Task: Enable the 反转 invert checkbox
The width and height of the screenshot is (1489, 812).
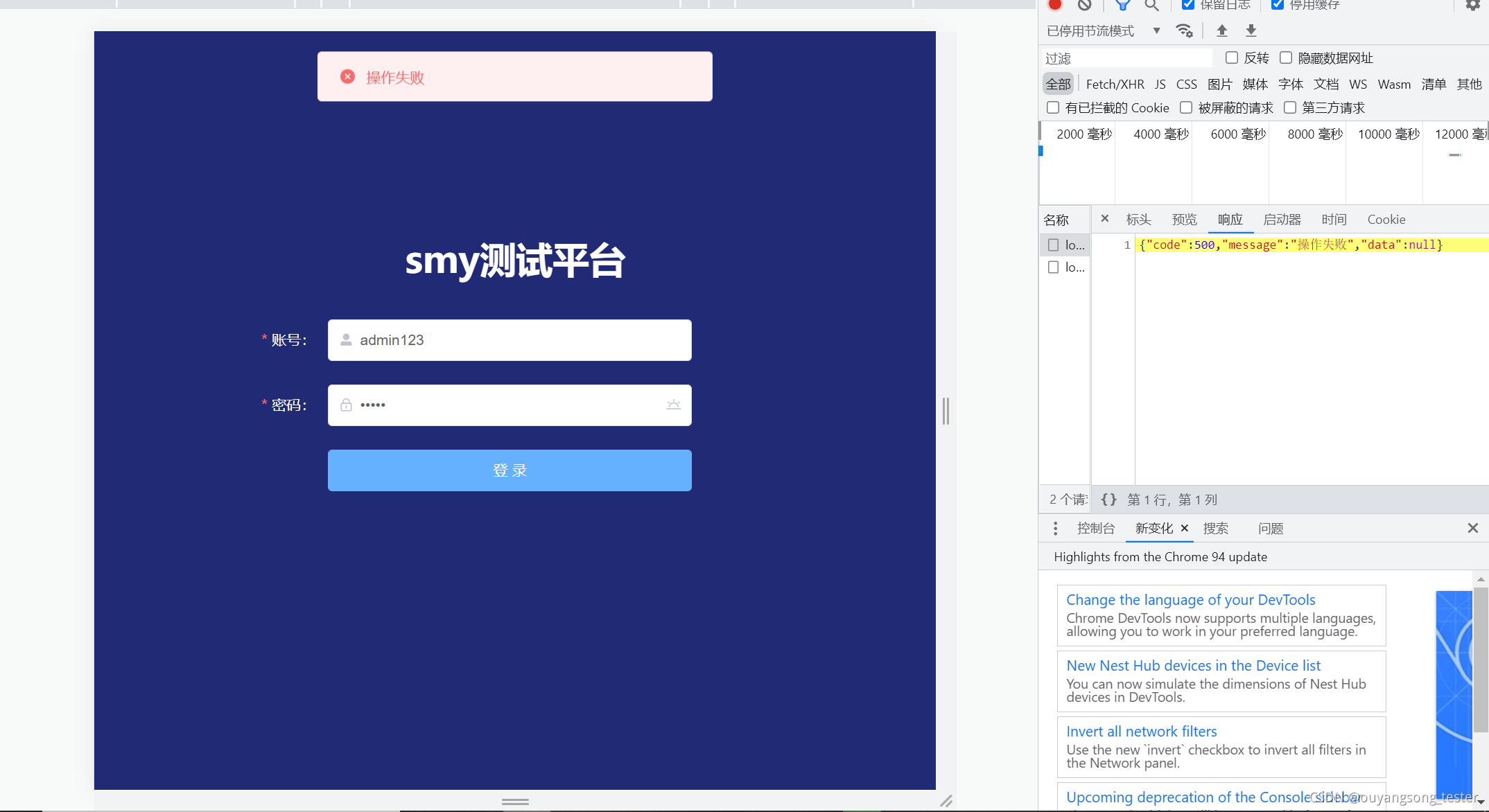Action: coord(1232,58)
